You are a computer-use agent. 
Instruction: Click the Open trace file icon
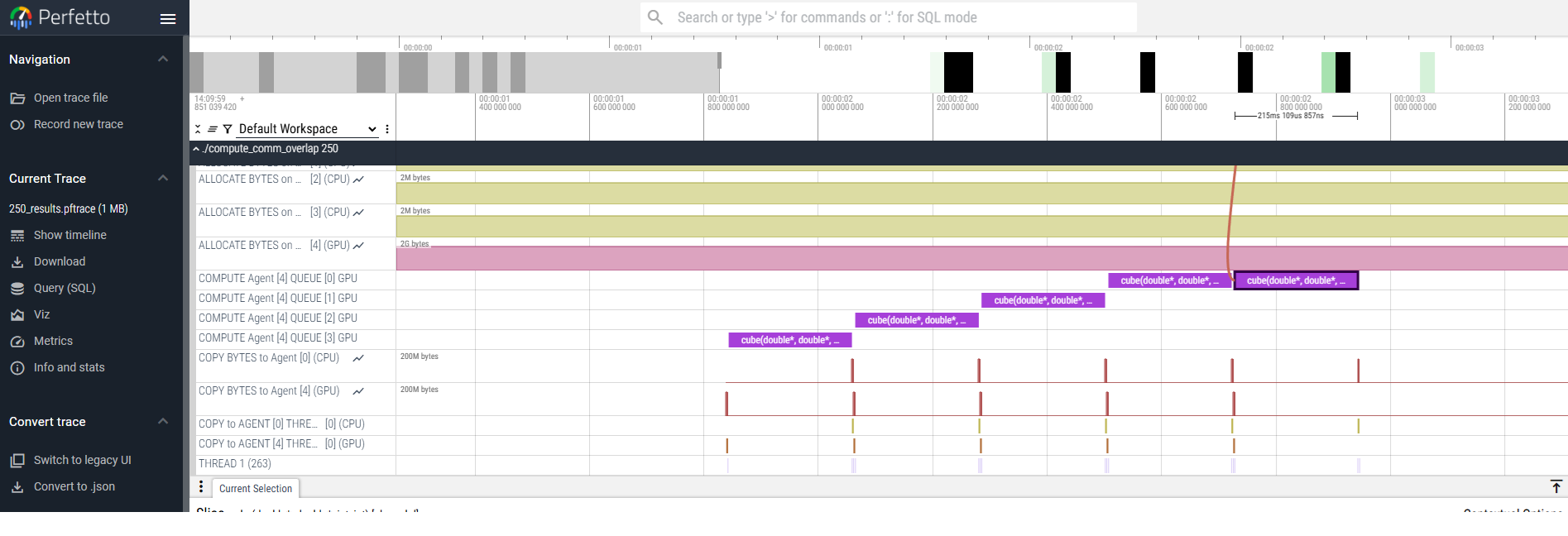pos(17,98)
